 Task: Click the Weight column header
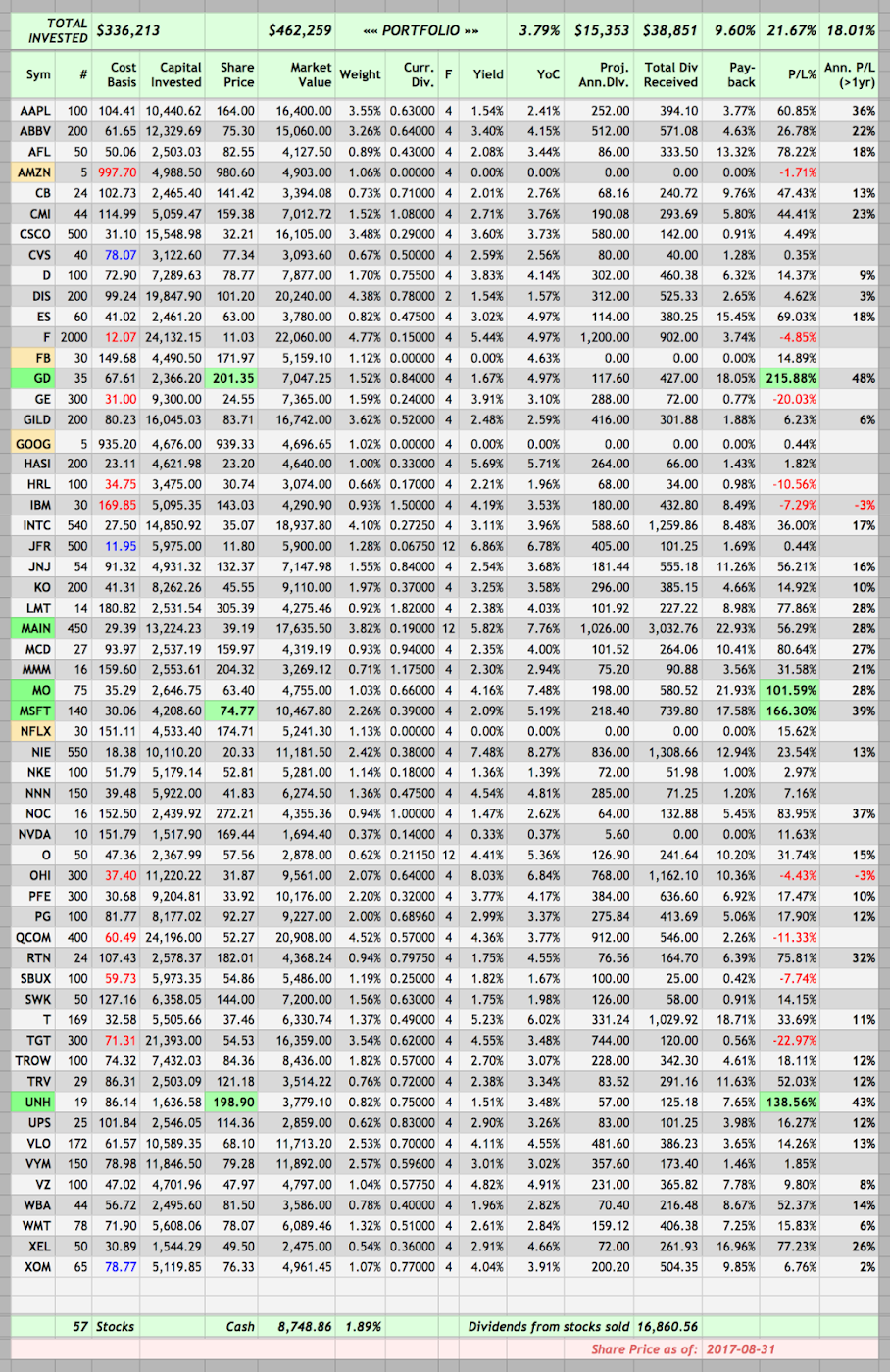click(x=360, y=74)
